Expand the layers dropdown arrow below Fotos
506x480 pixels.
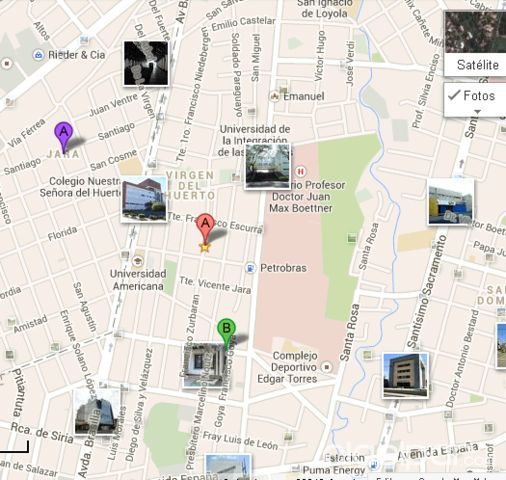pos(478,112)
